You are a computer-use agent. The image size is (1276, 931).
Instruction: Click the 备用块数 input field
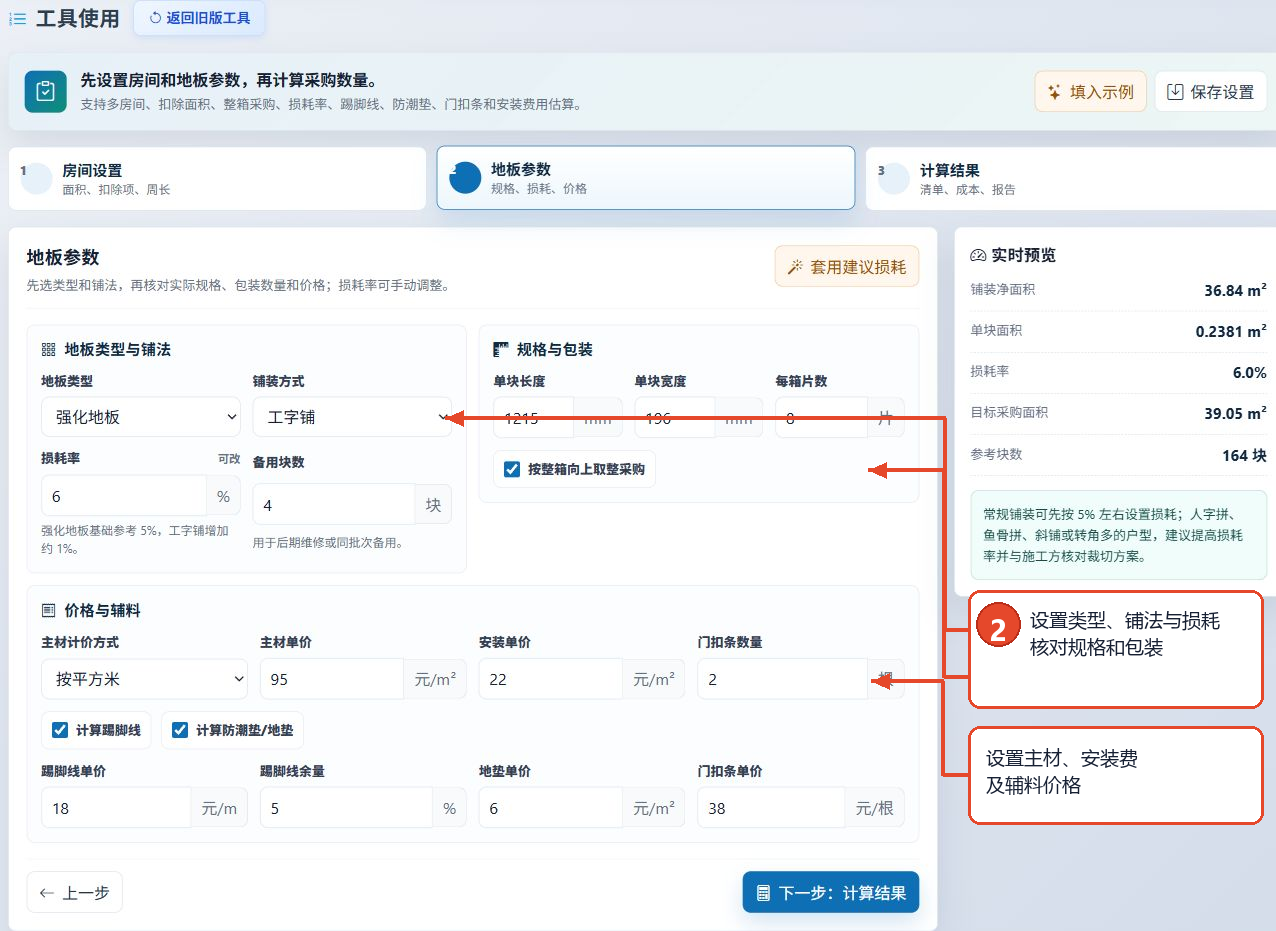click(x=334, y=505)
